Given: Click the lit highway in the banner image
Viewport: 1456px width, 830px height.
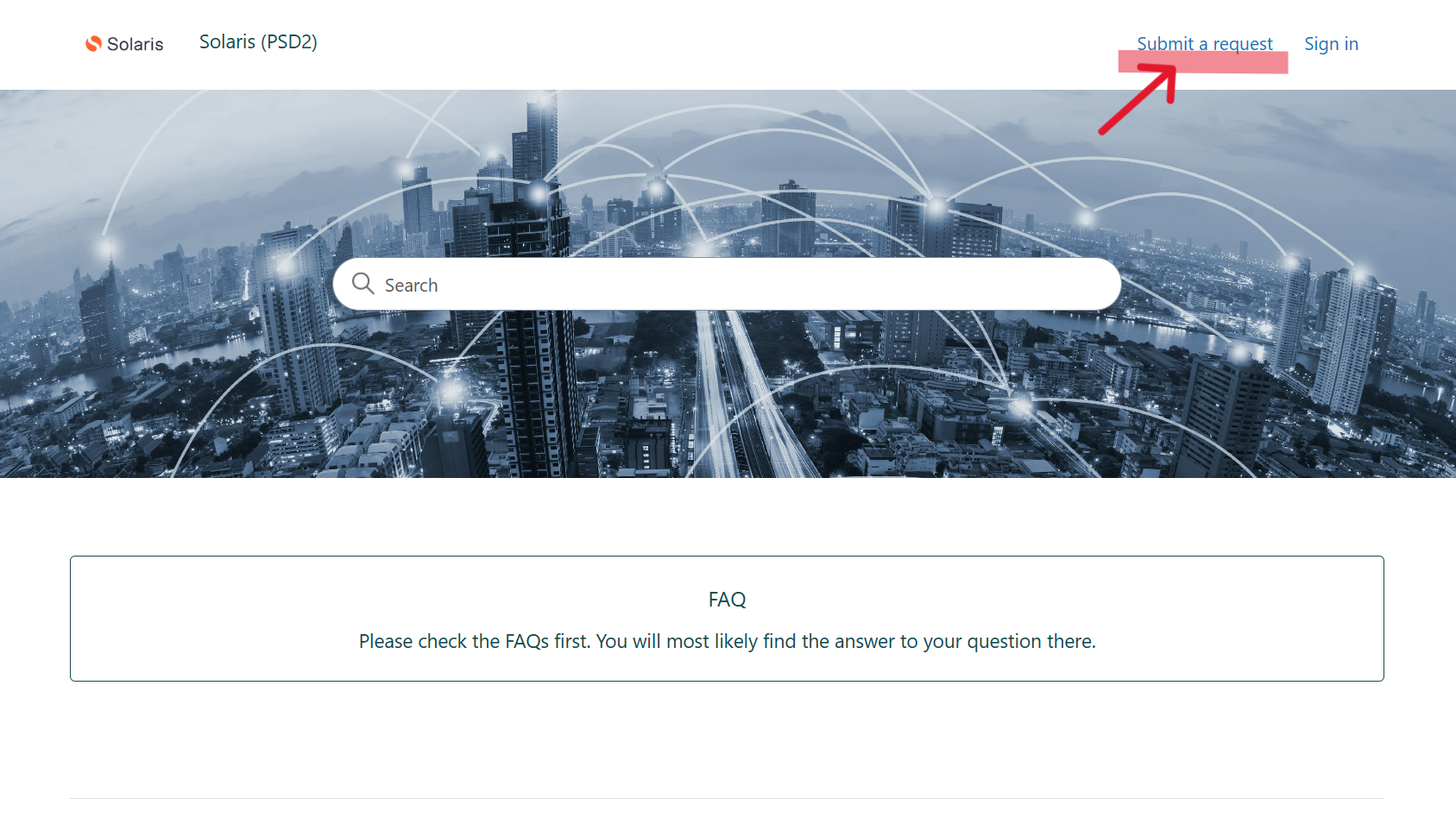Looking at the screenshot, I should (742, 397).
